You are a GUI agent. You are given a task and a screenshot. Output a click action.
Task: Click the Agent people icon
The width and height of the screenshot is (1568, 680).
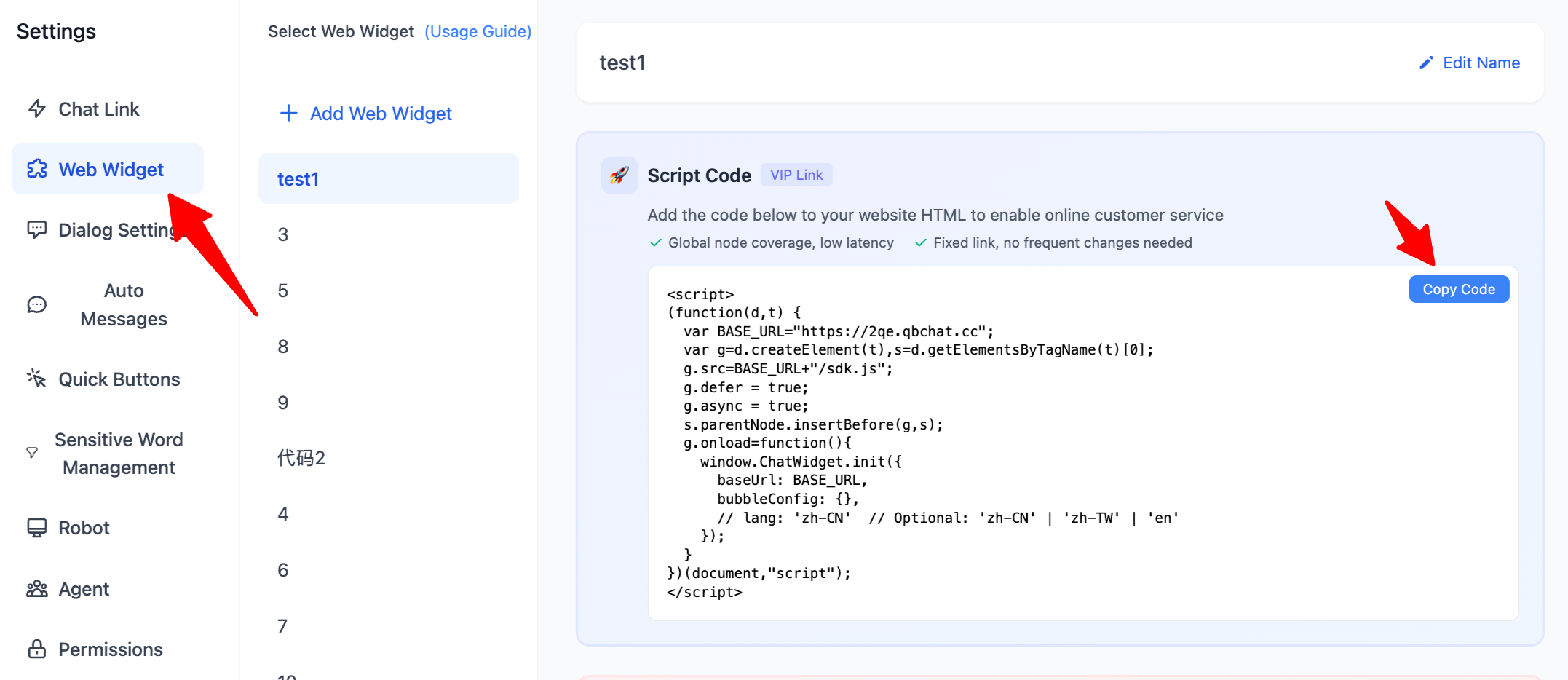click(x=37, y=588)
